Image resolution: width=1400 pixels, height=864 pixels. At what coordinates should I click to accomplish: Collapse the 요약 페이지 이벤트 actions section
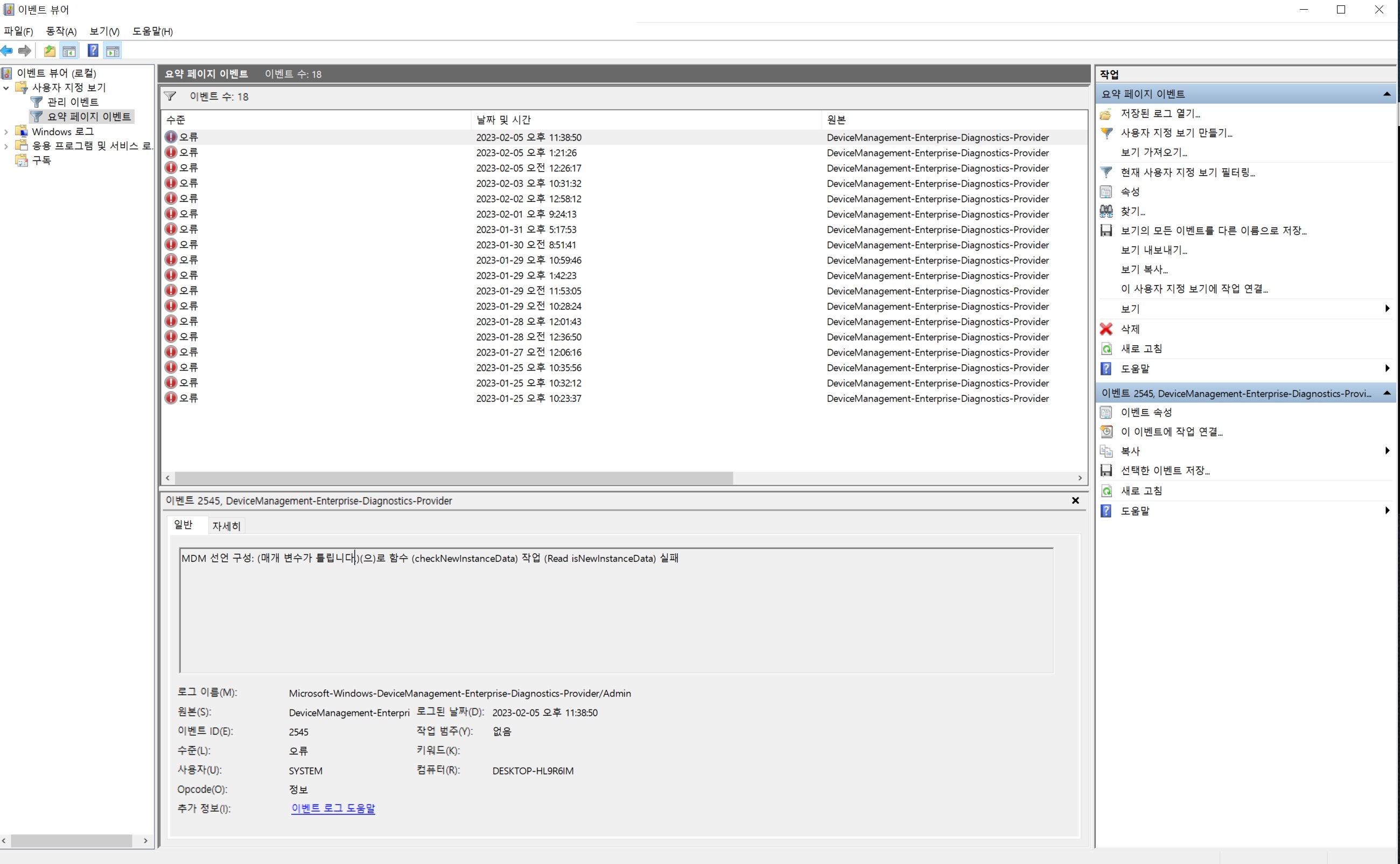1387,94
